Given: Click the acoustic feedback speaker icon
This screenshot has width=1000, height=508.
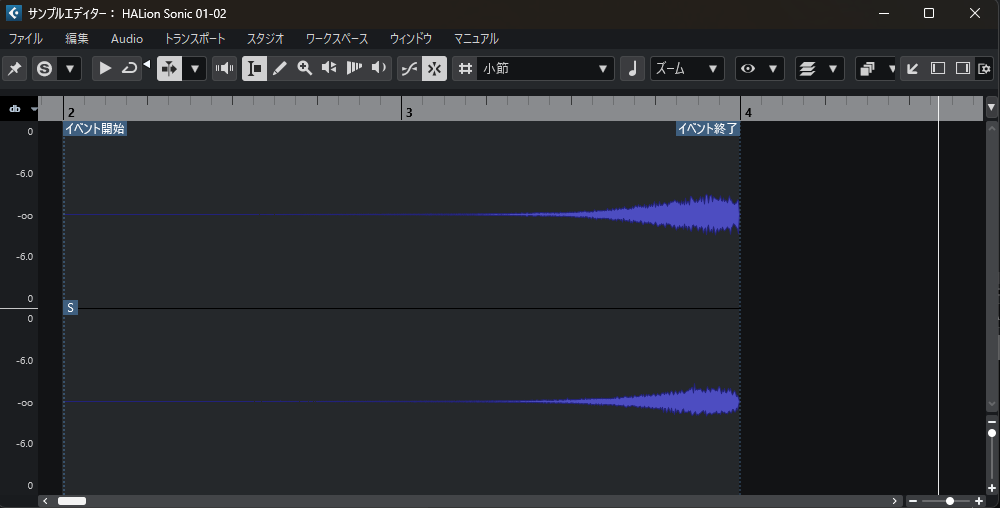Looking at the screenshot, I should pyautogui.click(x=224, y=68).
